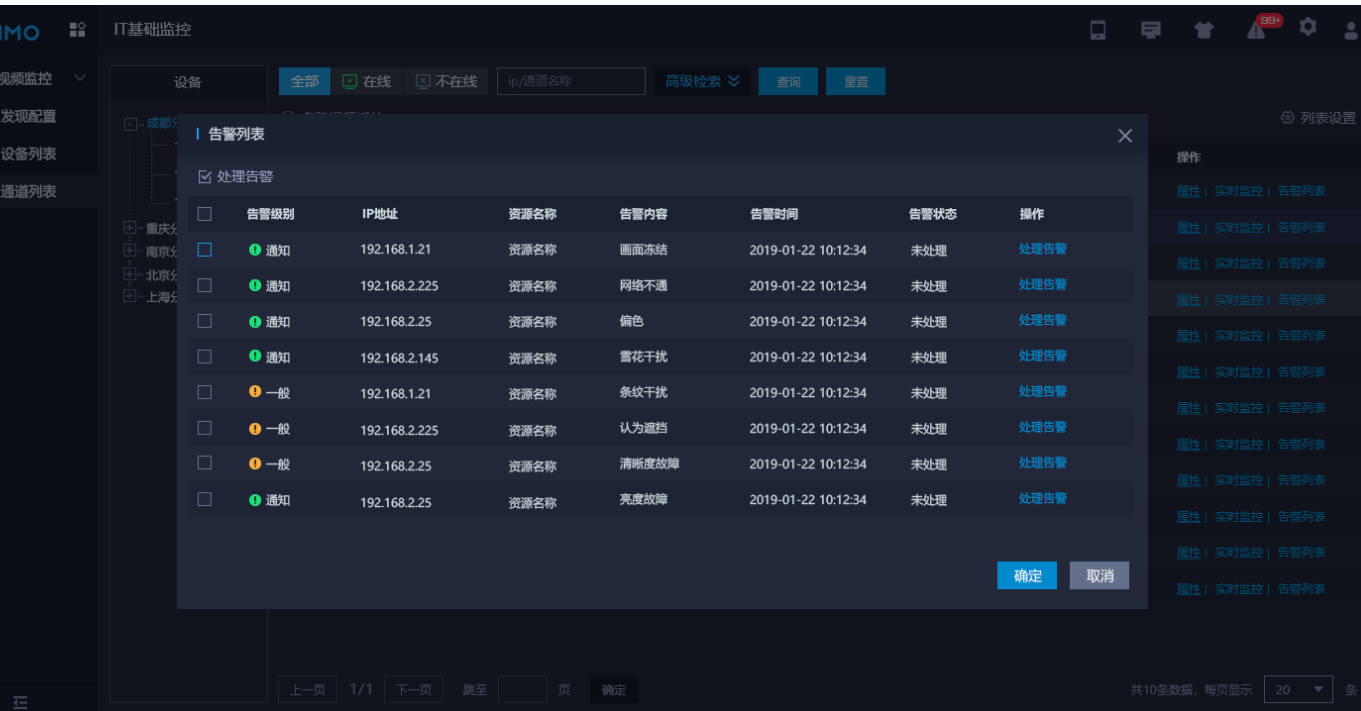Close the 告警列表 dialog with X
Screen dimensions: 1361x711
[1125, 136]
